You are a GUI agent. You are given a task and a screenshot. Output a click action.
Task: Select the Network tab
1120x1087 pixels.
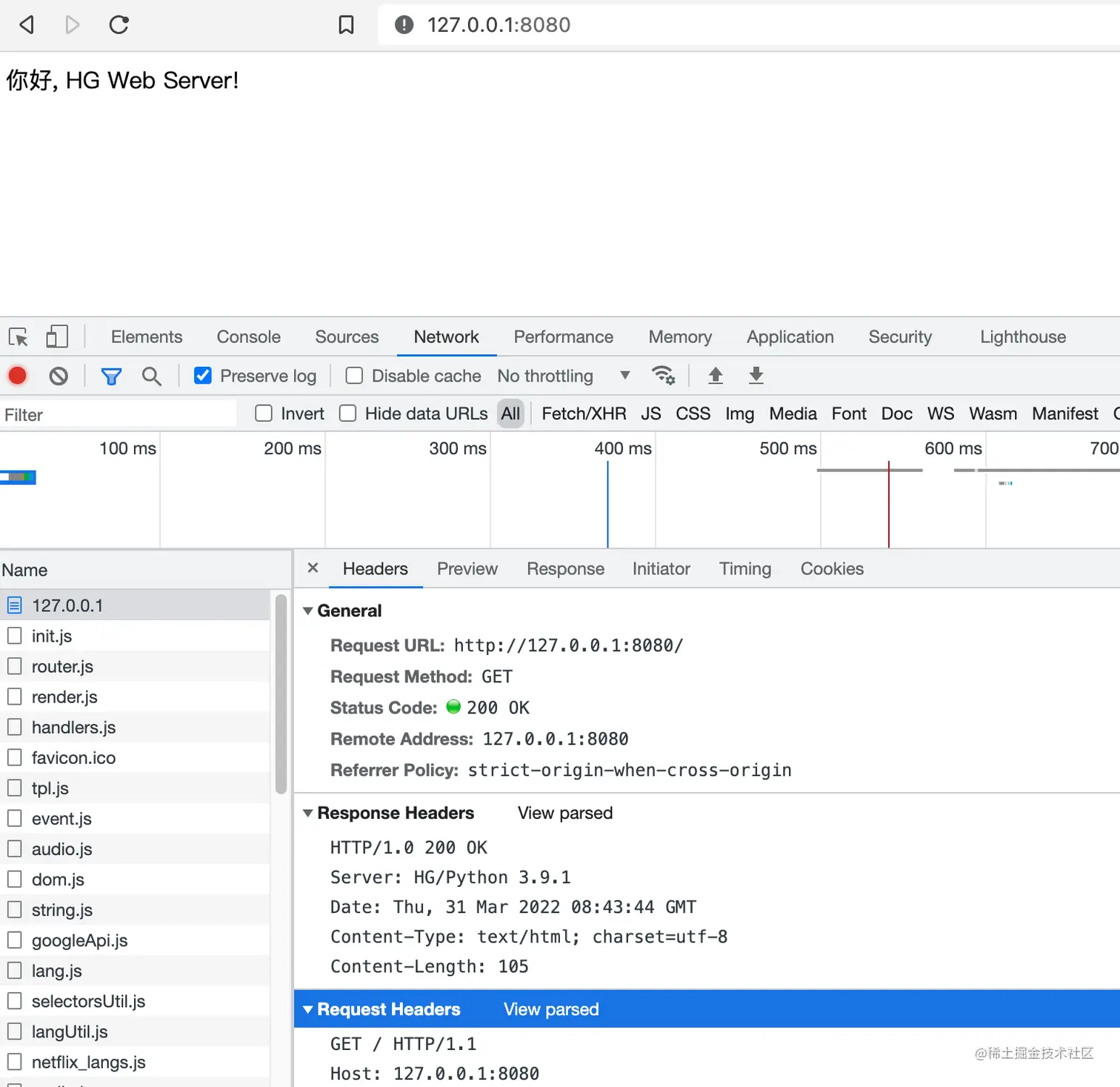pyautogui.click(x=447, y=337)
